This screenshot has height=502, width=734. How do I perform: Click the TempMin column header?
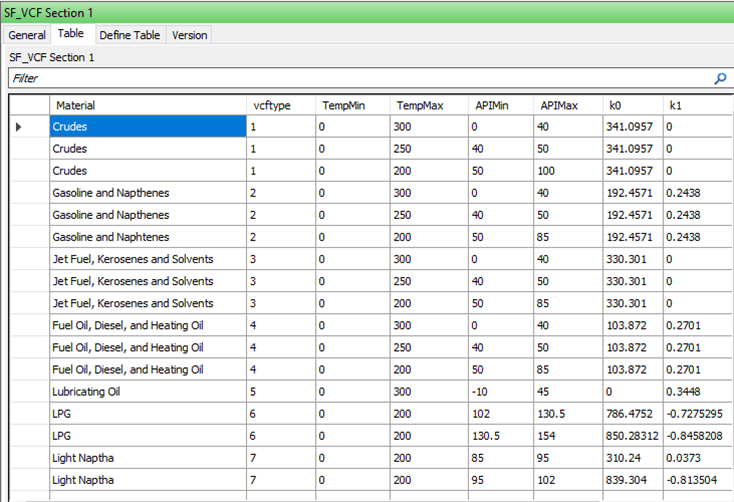pyautogui.click(x=353, y=105)
